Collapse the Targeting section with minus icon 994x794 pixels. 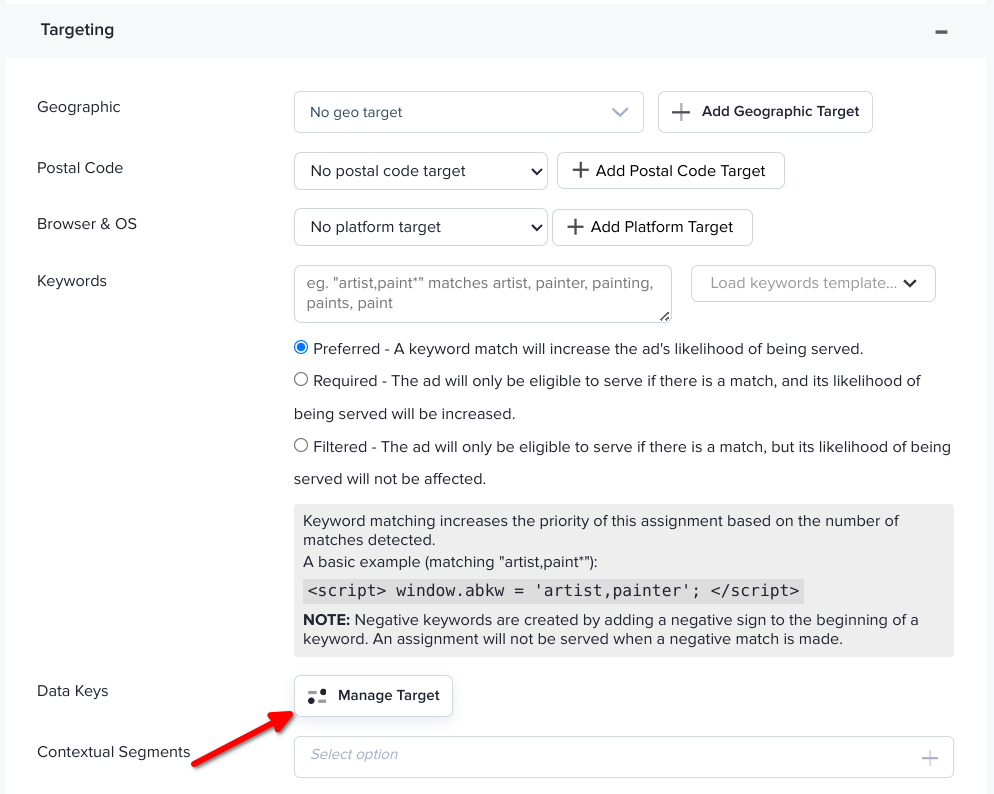(x=941, y=32)
